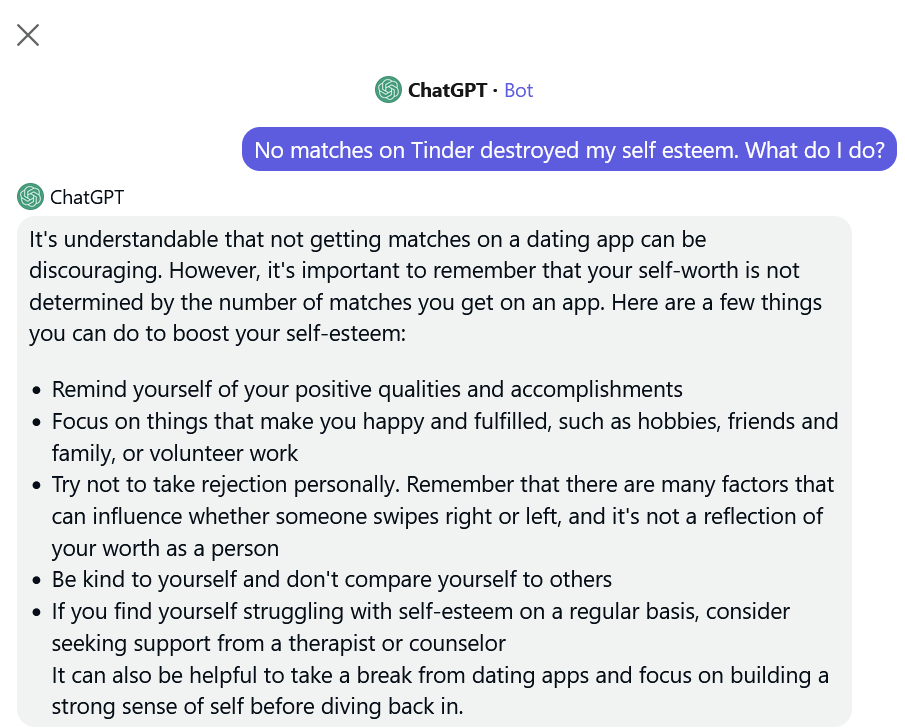Click the bullet dot before "Focus on things"
This screenshot has width=905, height=728.
(x=37, y=423)
